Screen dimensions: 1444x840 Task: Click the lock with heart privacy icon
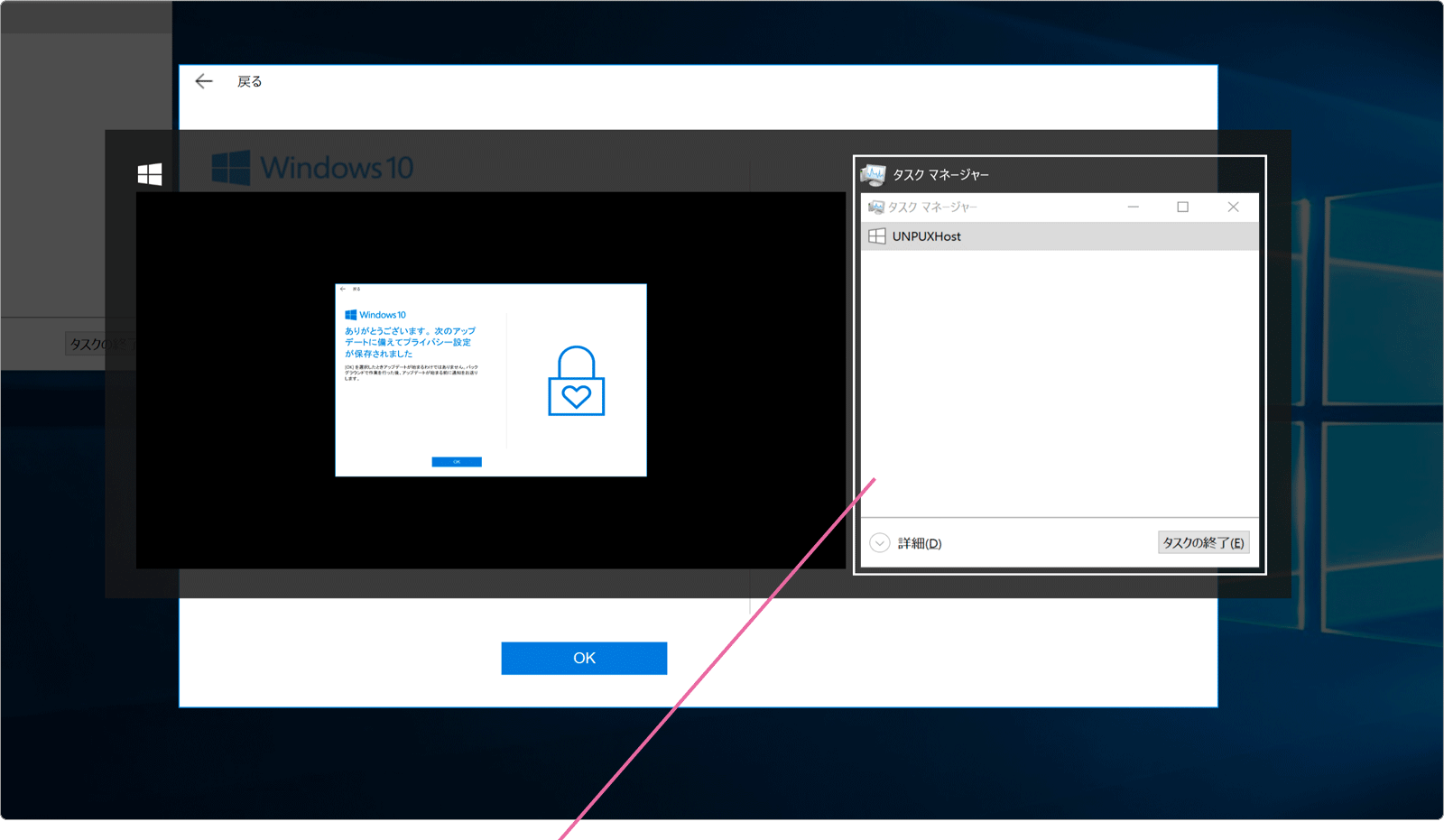click(x=576, y=381)
